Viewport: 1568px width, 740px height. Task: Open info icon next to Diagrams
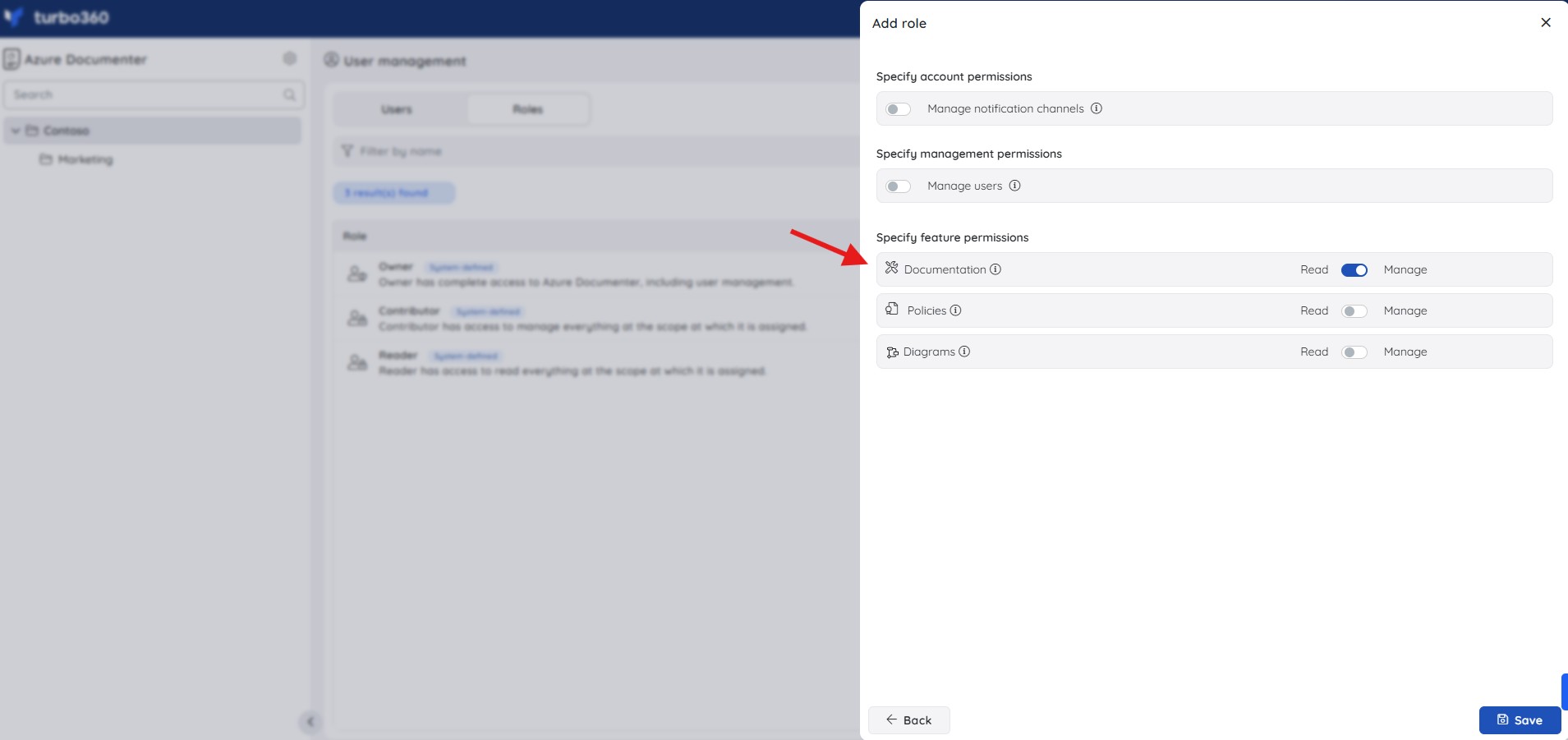coord(964,352)
